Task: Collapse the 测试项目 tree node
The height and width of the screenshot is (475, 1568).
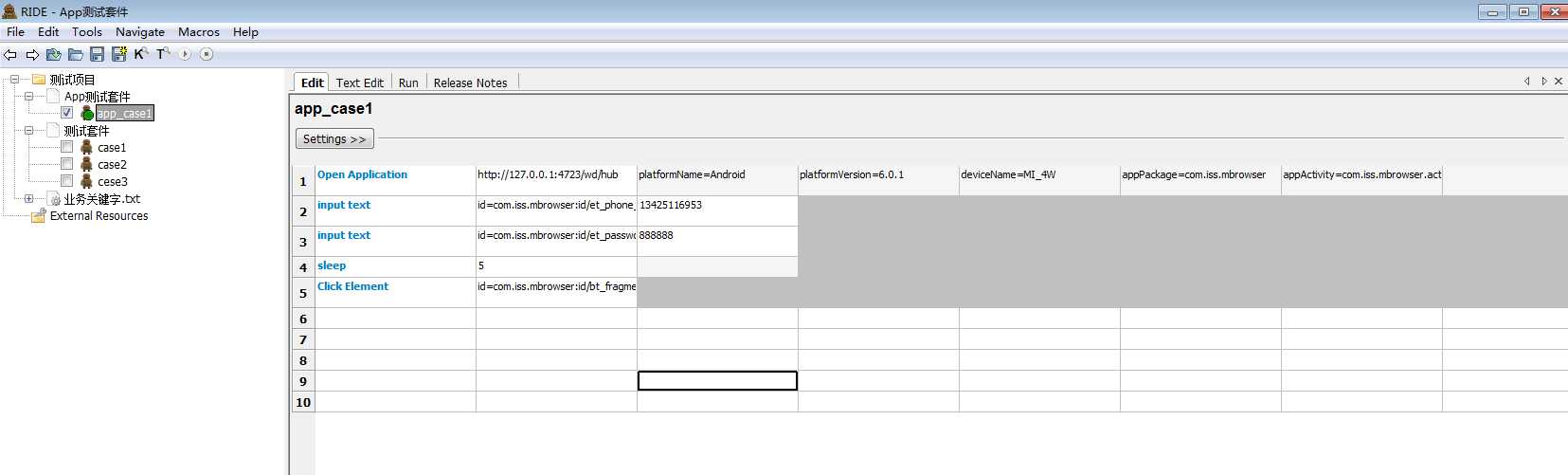Action: [x=14, y=80]
